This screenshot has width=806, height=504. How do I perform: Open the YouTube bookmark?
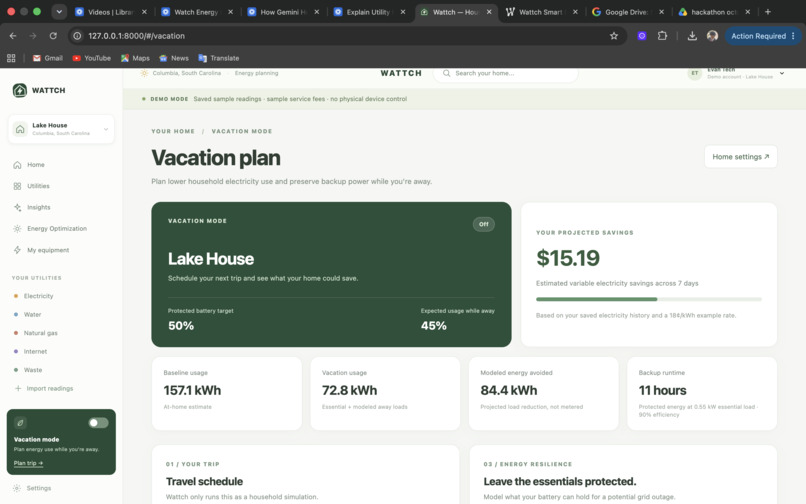(91, 58)
